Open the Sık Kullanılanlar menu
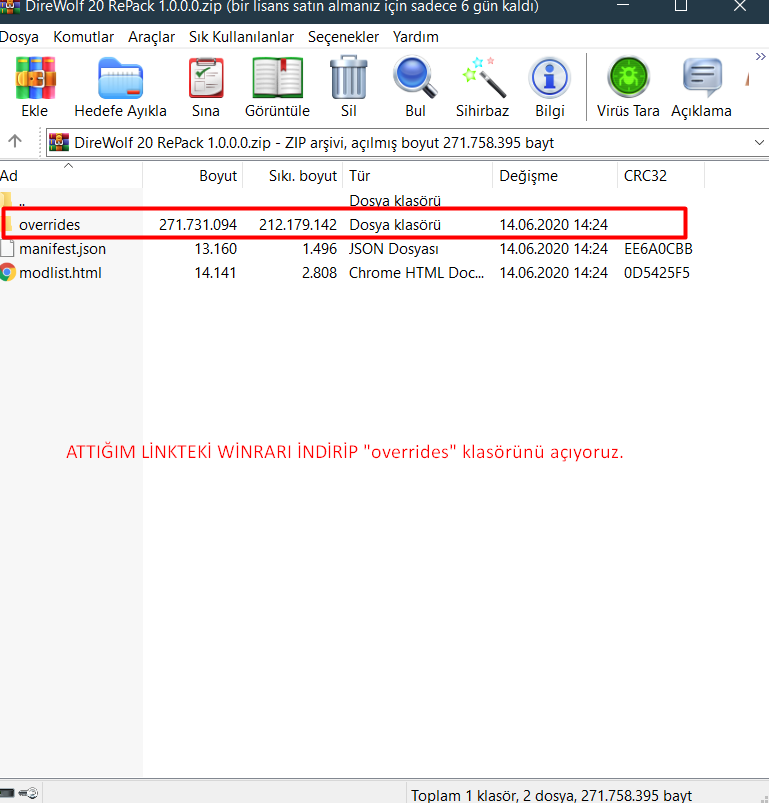Viewport: 769px width, 803px height. click(x=241, y=37)
